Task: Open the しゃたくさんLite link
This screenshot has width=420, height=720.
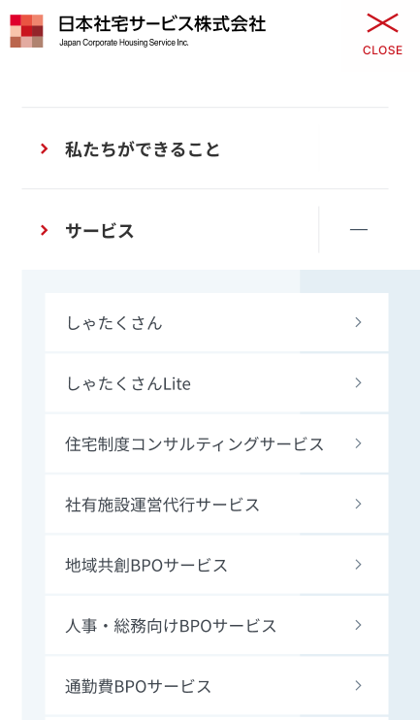Action: (217, 382)
